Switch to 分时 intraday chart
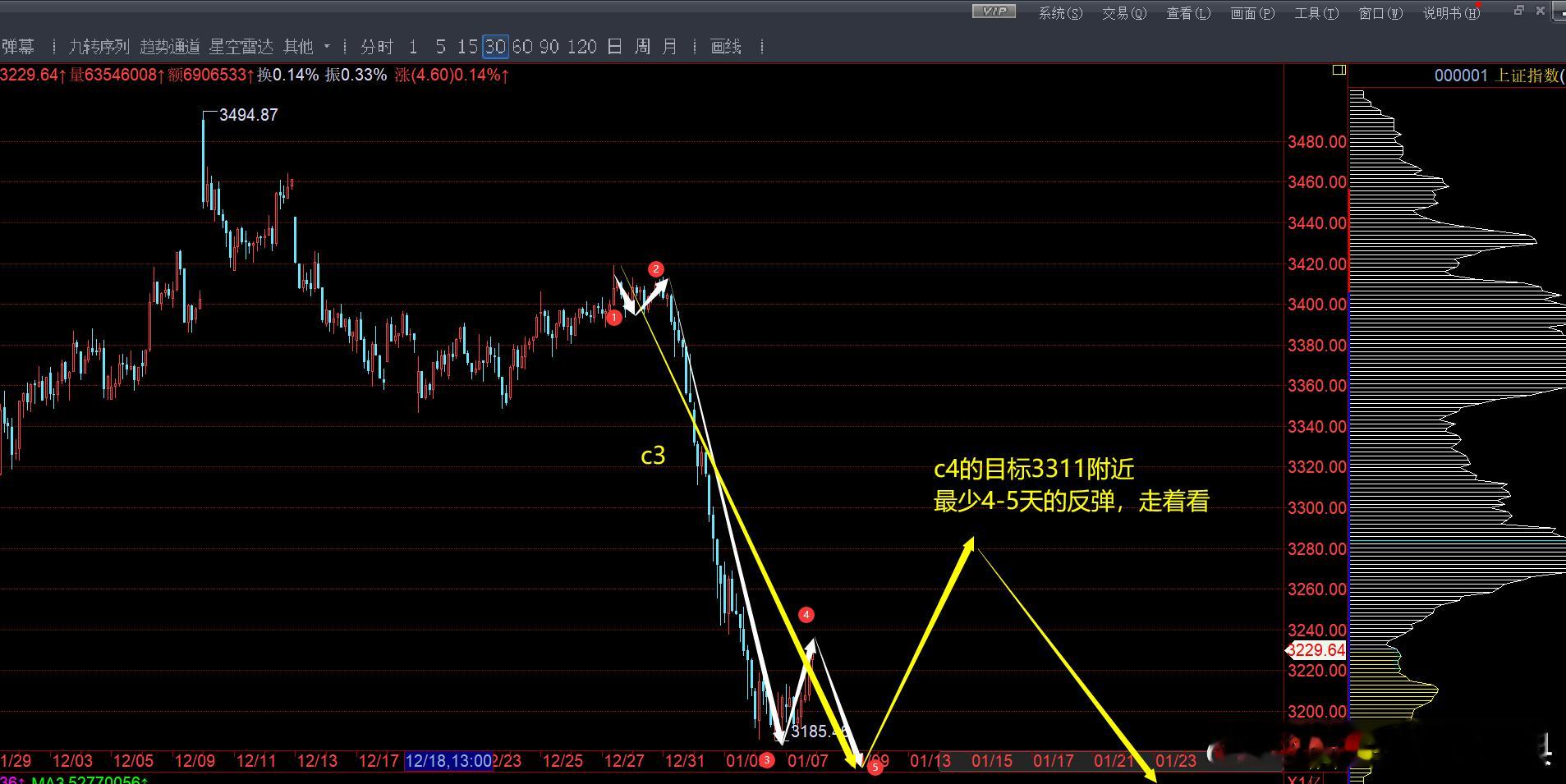This screenshot has width=1566, height=784. [x=377, y=47]
